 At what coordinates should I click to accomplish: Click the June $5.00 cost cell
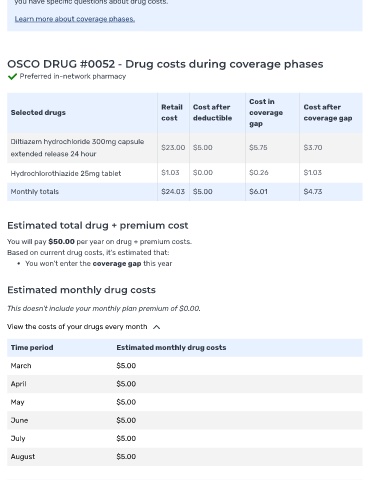[126, 420]
